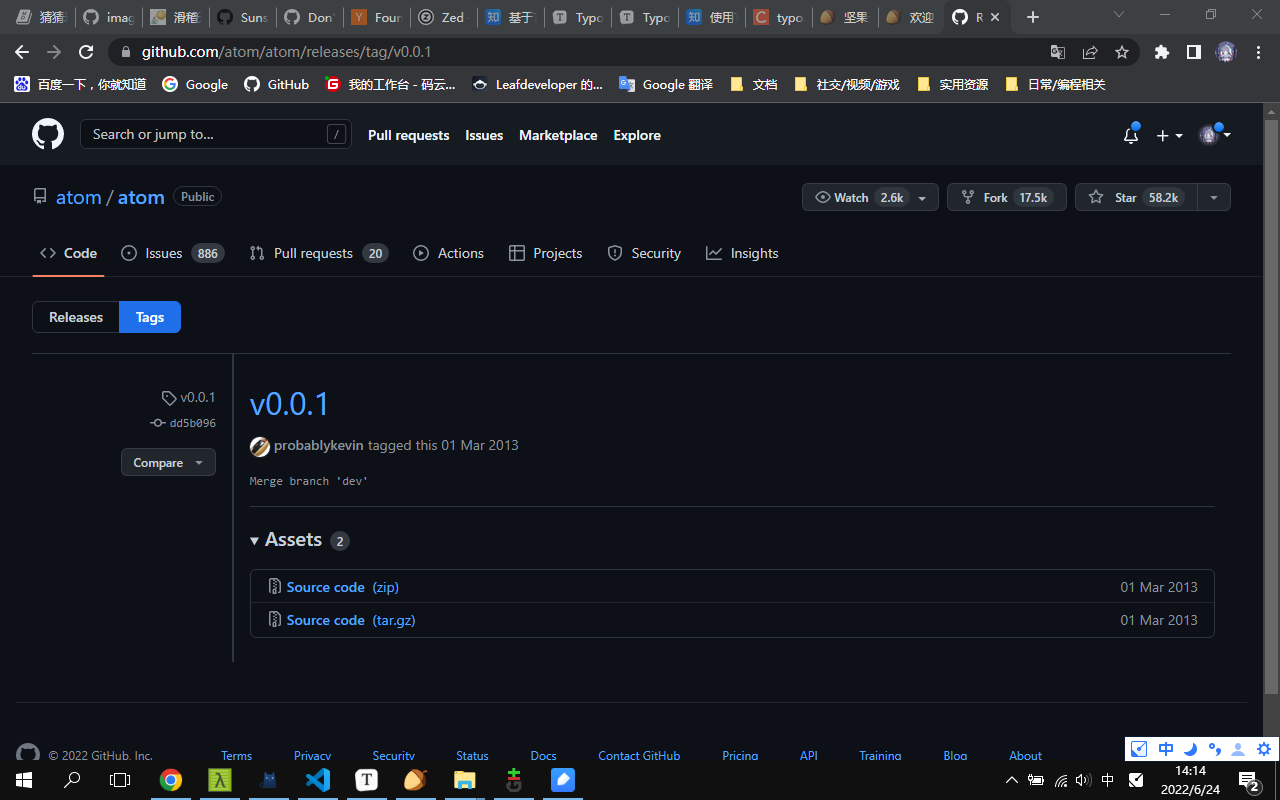Switch to the Actions tab
The image size is (1280, 800).
(449, 253)
